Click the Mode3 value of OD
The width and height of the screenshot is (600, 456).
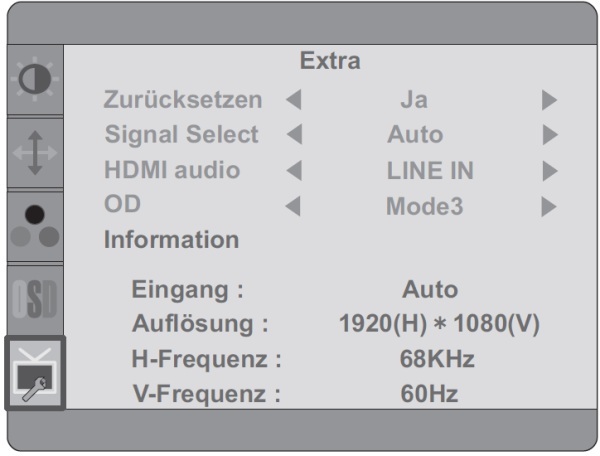pos(425,206)
